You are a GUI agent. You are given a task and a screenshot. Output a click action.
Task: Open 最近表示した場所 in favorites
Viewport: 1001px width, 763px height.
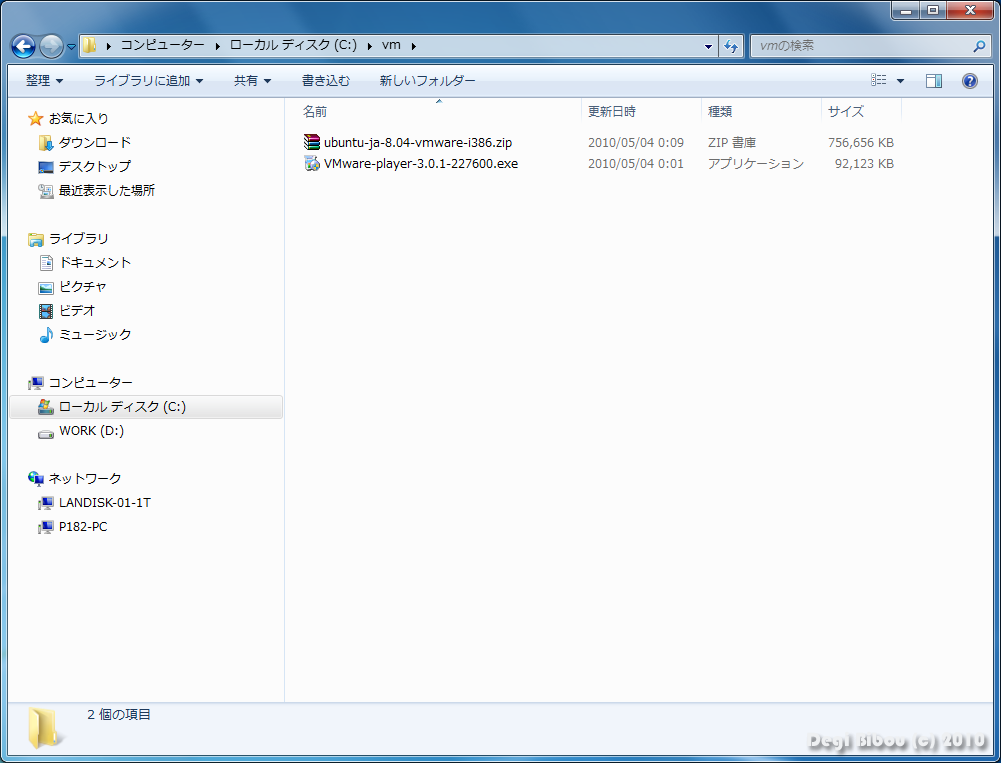(x=107, y=190)
